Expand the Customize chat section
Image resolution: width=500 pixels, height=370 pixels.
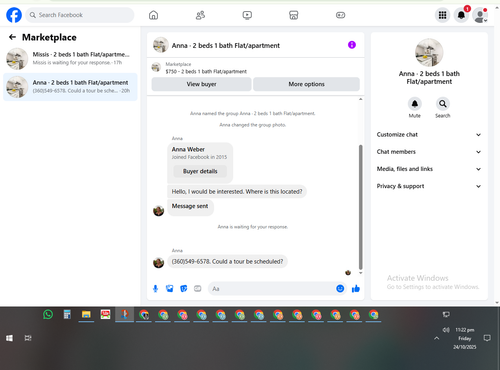[x=429, y=135]
